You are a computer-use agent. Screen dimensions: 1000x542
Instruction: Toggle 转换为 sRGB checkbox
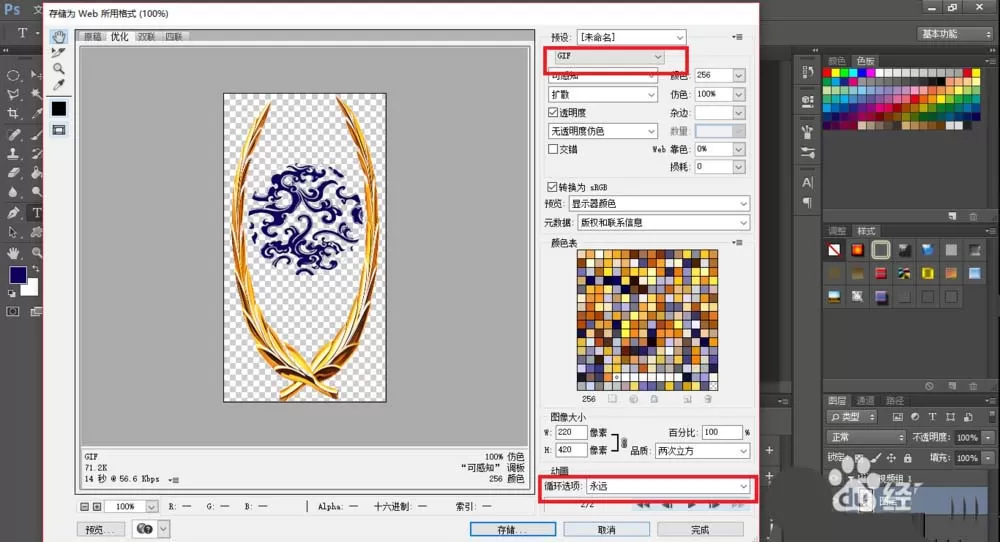[x=552, y=187]
